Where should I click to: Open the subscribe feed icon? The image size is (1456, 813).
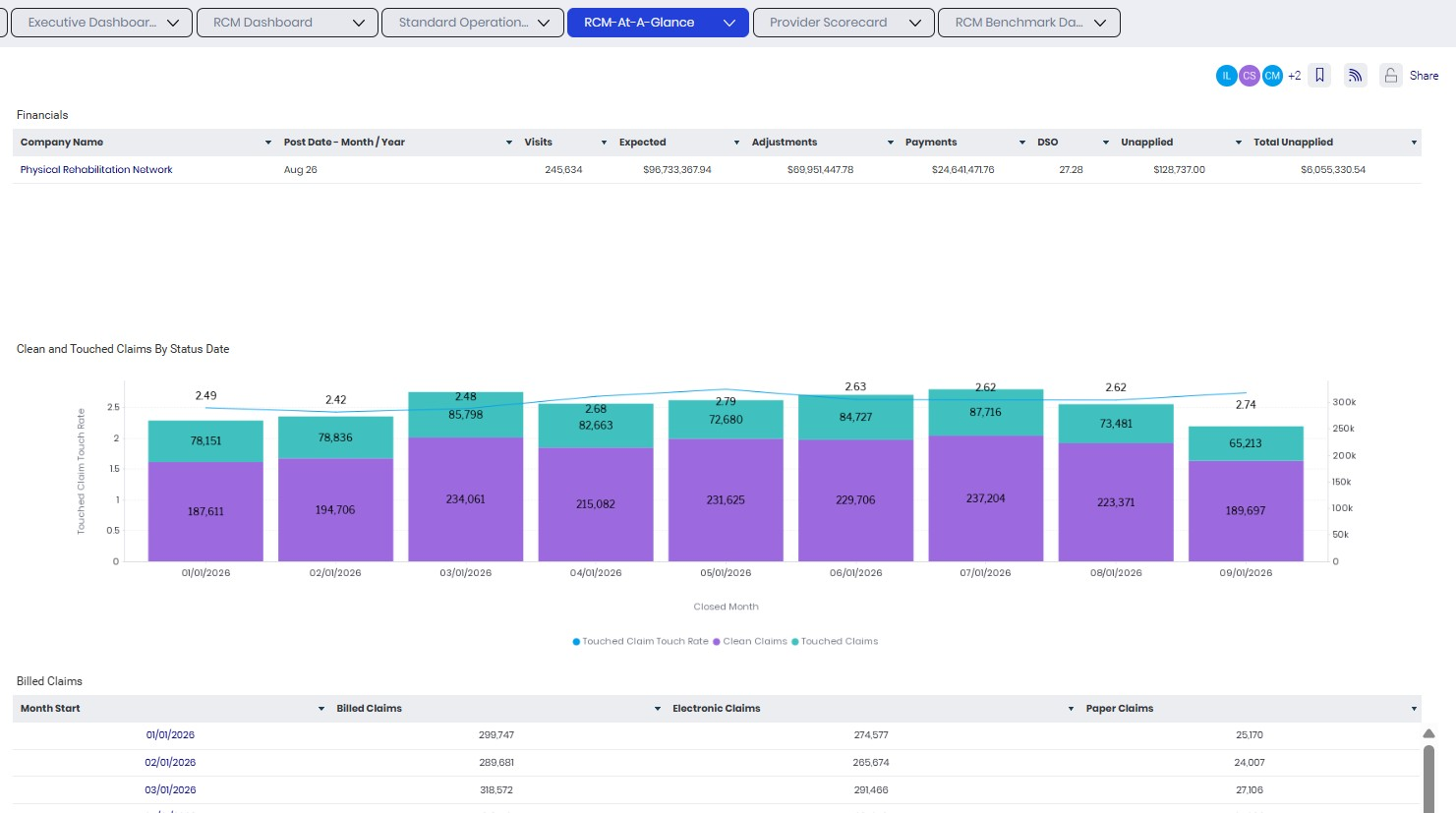[x=1356, y=75]
